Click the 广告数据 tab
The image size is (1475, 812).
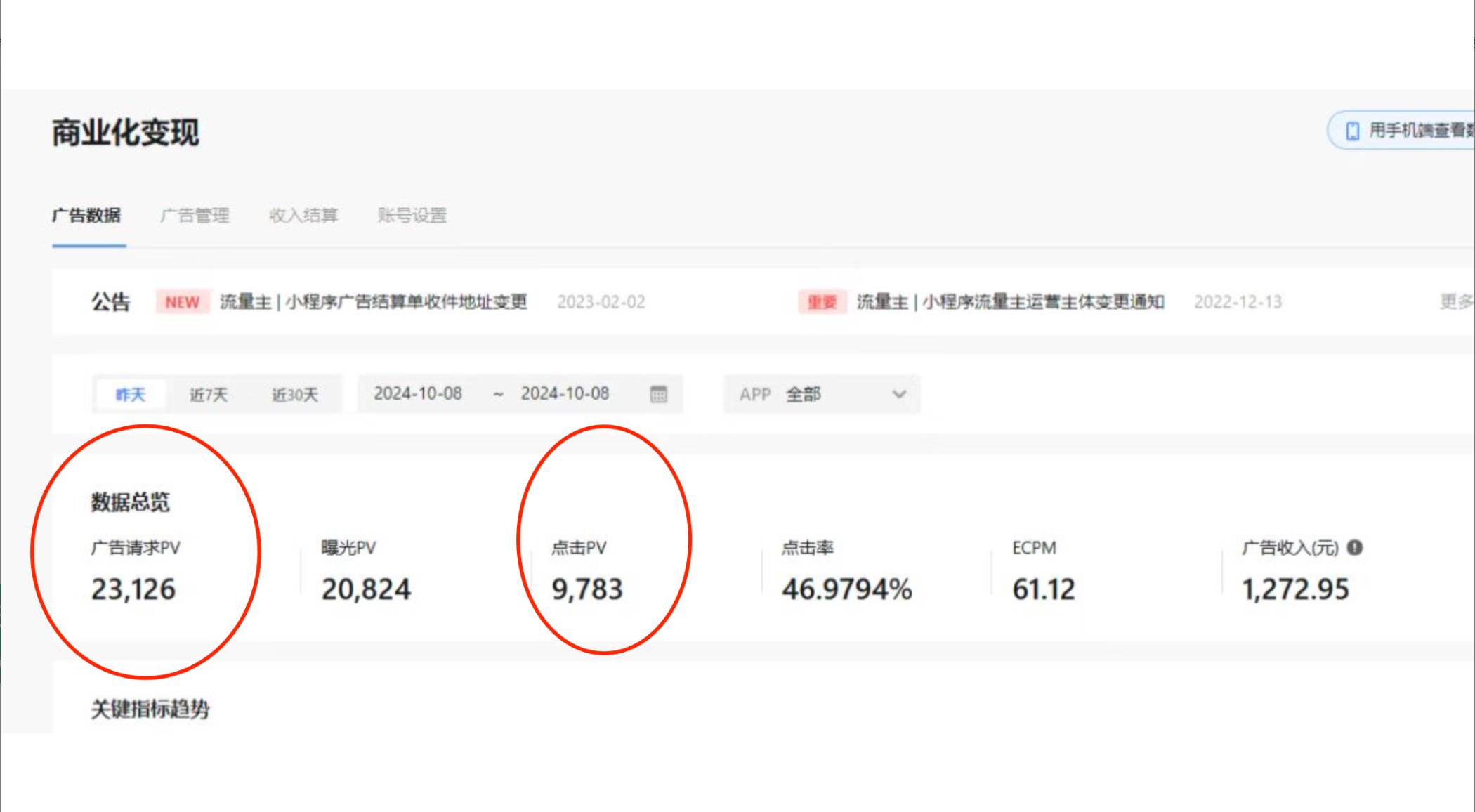89,215
